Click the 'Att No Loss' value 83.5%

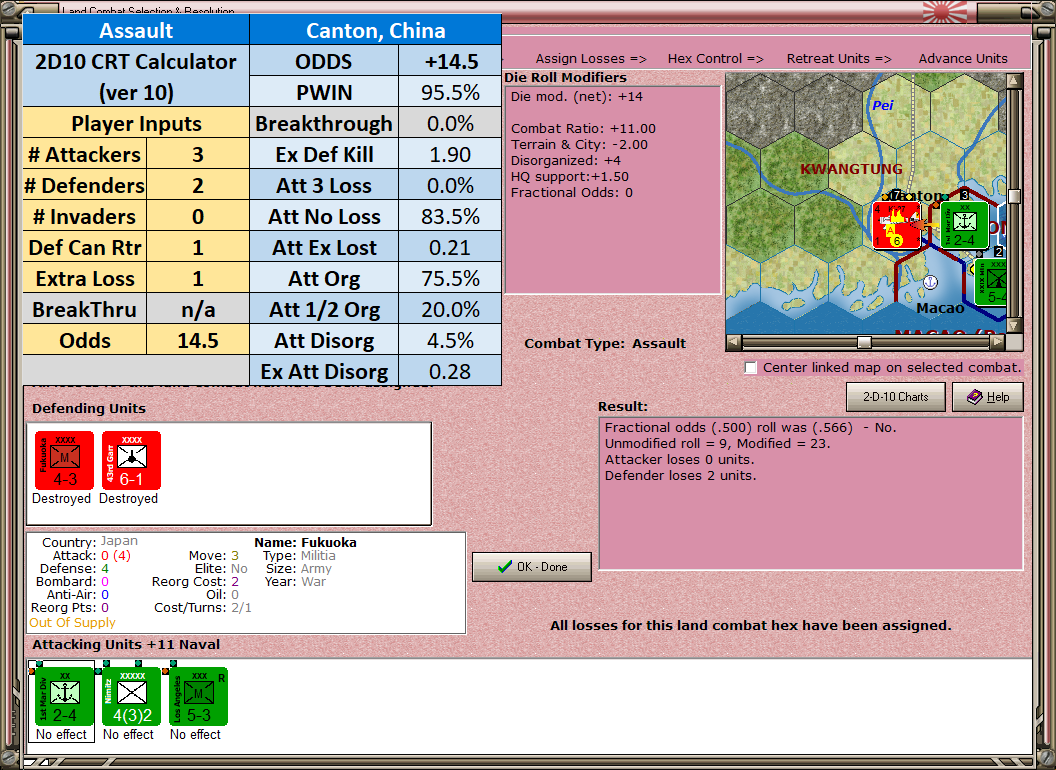click(450, 216)
